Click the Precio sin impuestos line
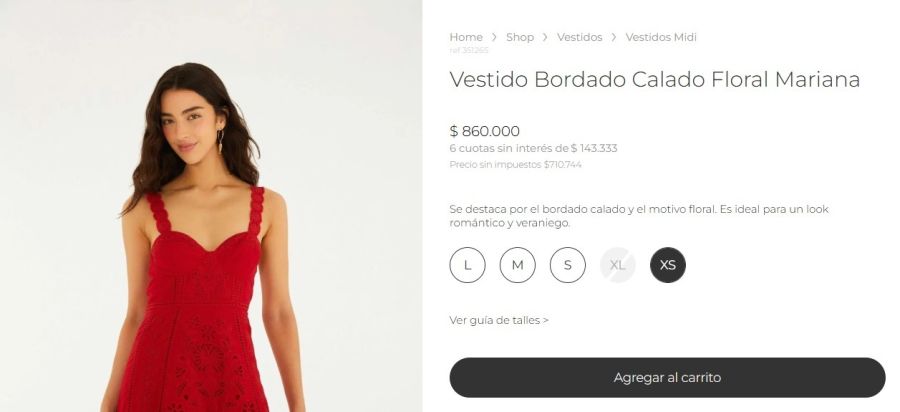Screen dimensions: 900x412 pos(515,165)
